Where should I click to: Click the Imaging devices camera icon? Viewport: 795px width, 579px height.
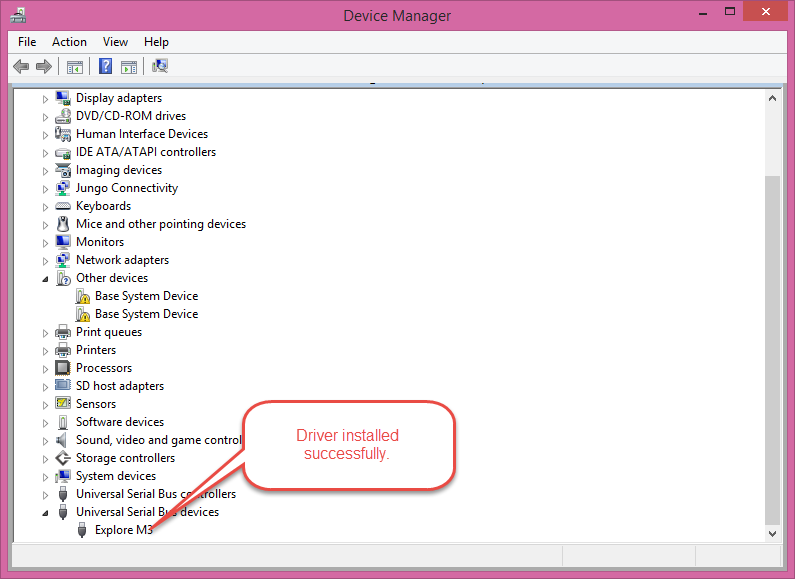click(x=63, y=170)
